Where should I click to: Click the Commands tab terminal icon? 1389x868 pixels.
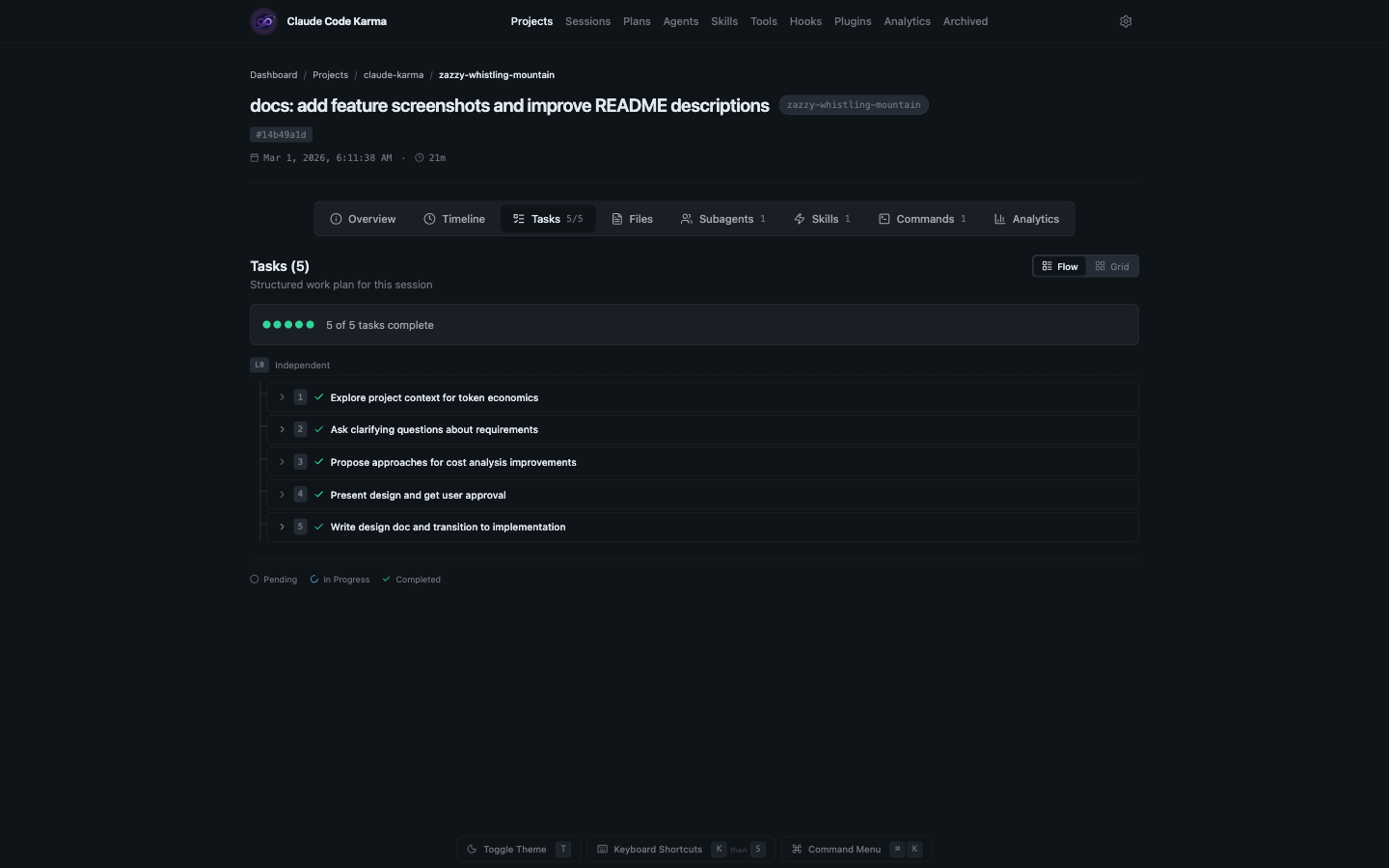click(884, 219)
